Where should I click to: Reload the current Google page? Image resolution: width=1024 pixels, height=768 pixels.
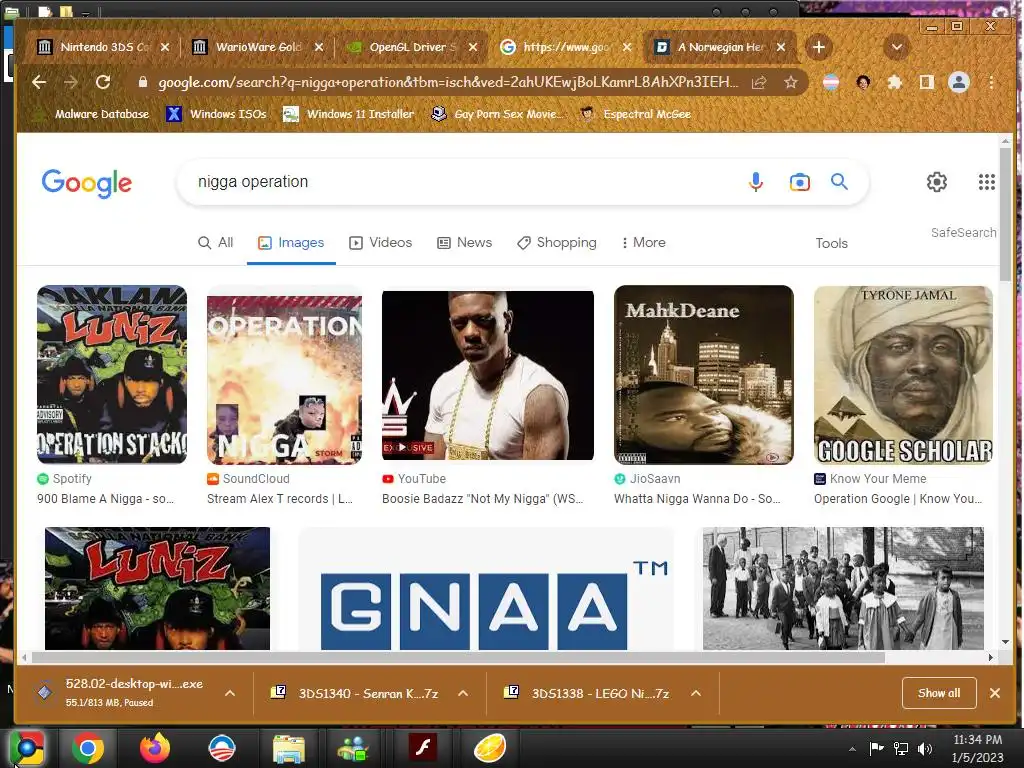tap(103, 82)
